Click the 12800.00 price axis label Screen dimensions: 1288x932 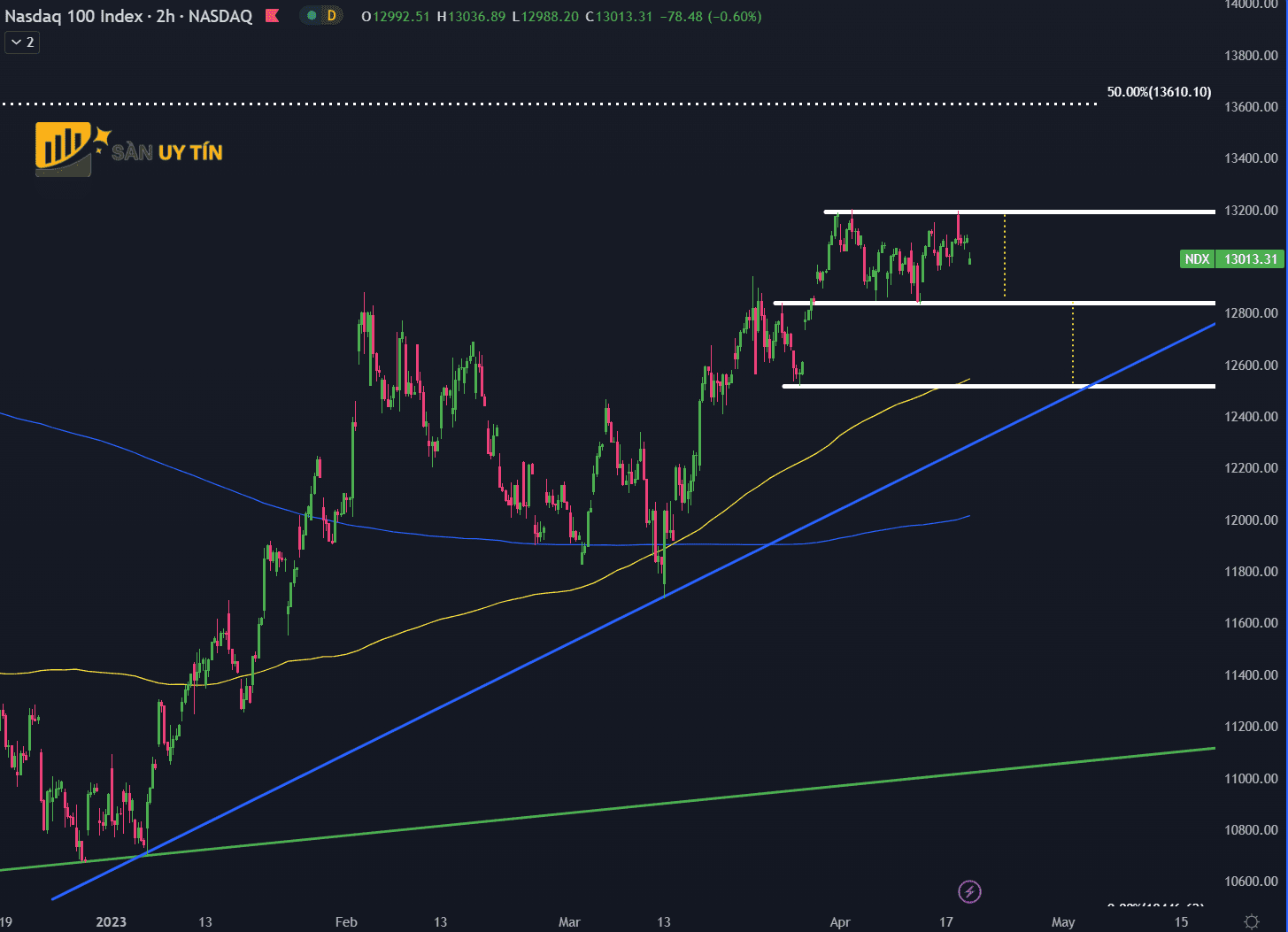tap(1251, 313)
